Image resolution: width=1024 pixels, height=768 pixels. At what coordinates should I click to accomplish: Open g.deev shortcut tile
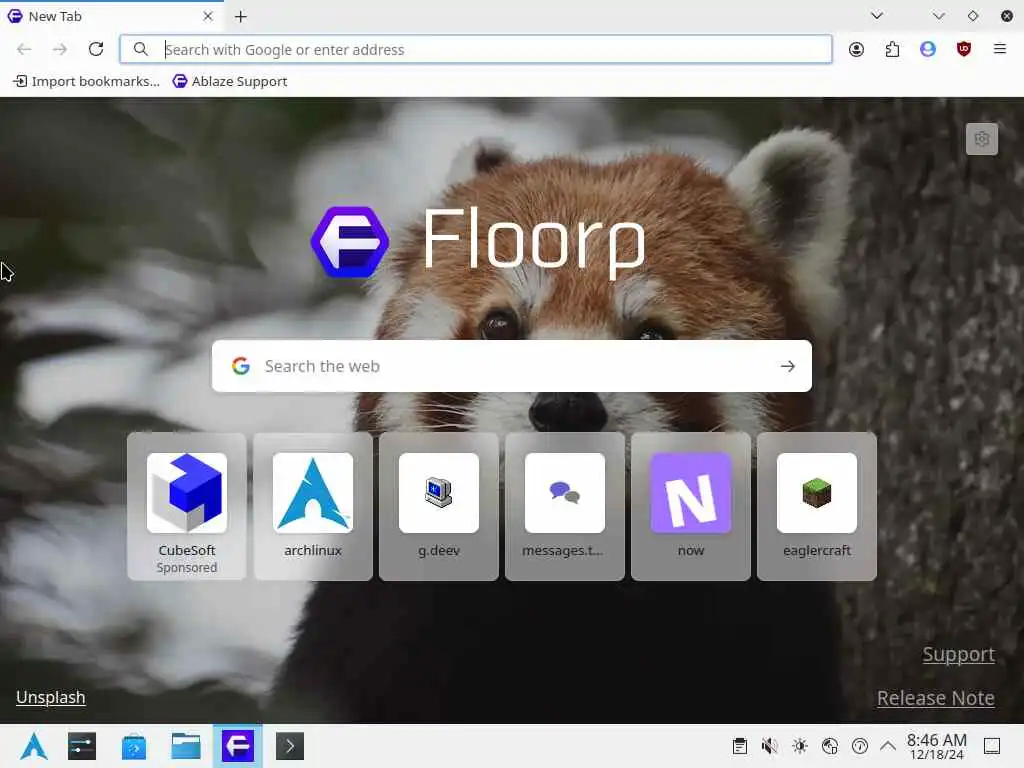[x=439, y=506]
